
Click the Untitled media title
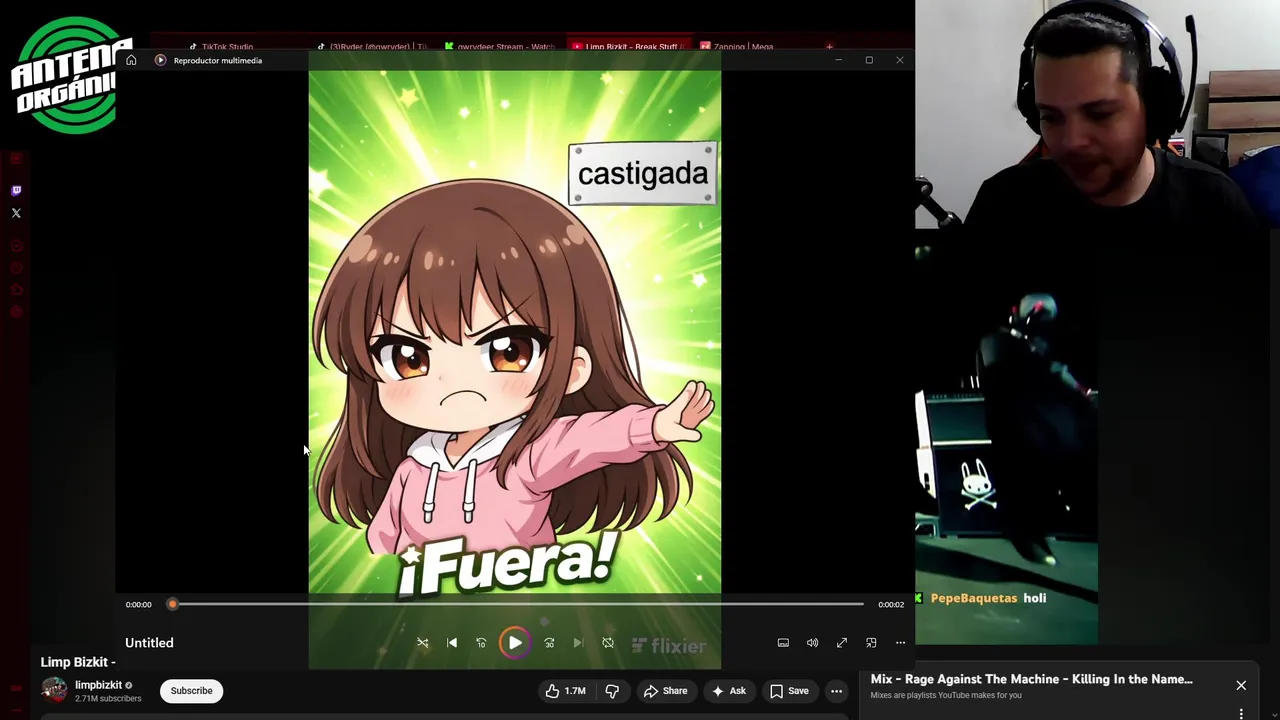tap(149, 643)
